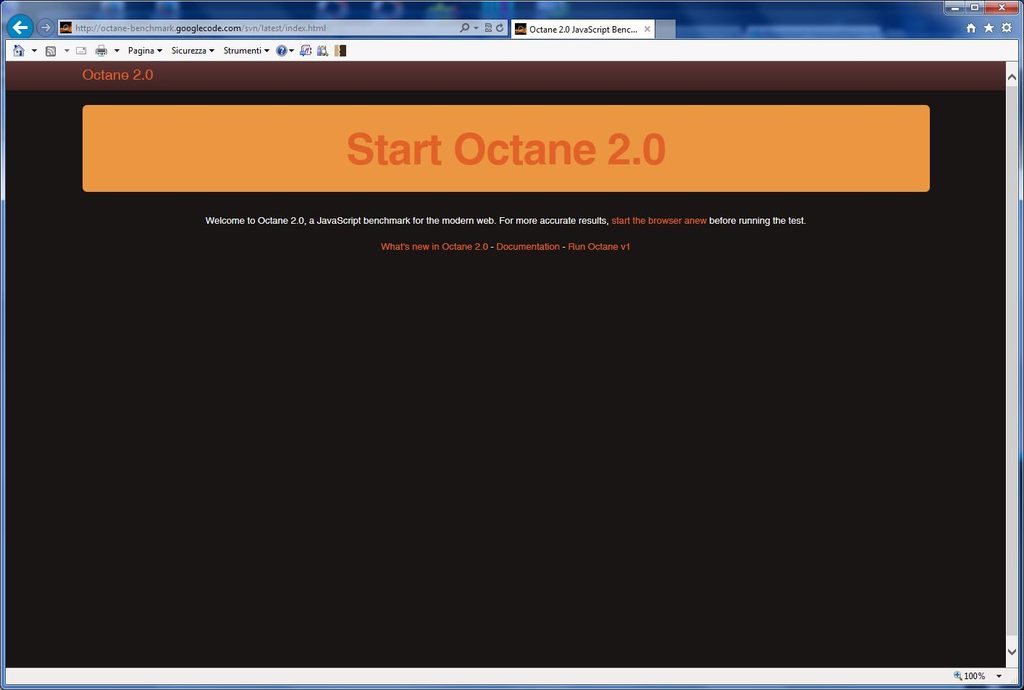
Task: Click the research add-on toolbar icon
Action: coord(323,50)
